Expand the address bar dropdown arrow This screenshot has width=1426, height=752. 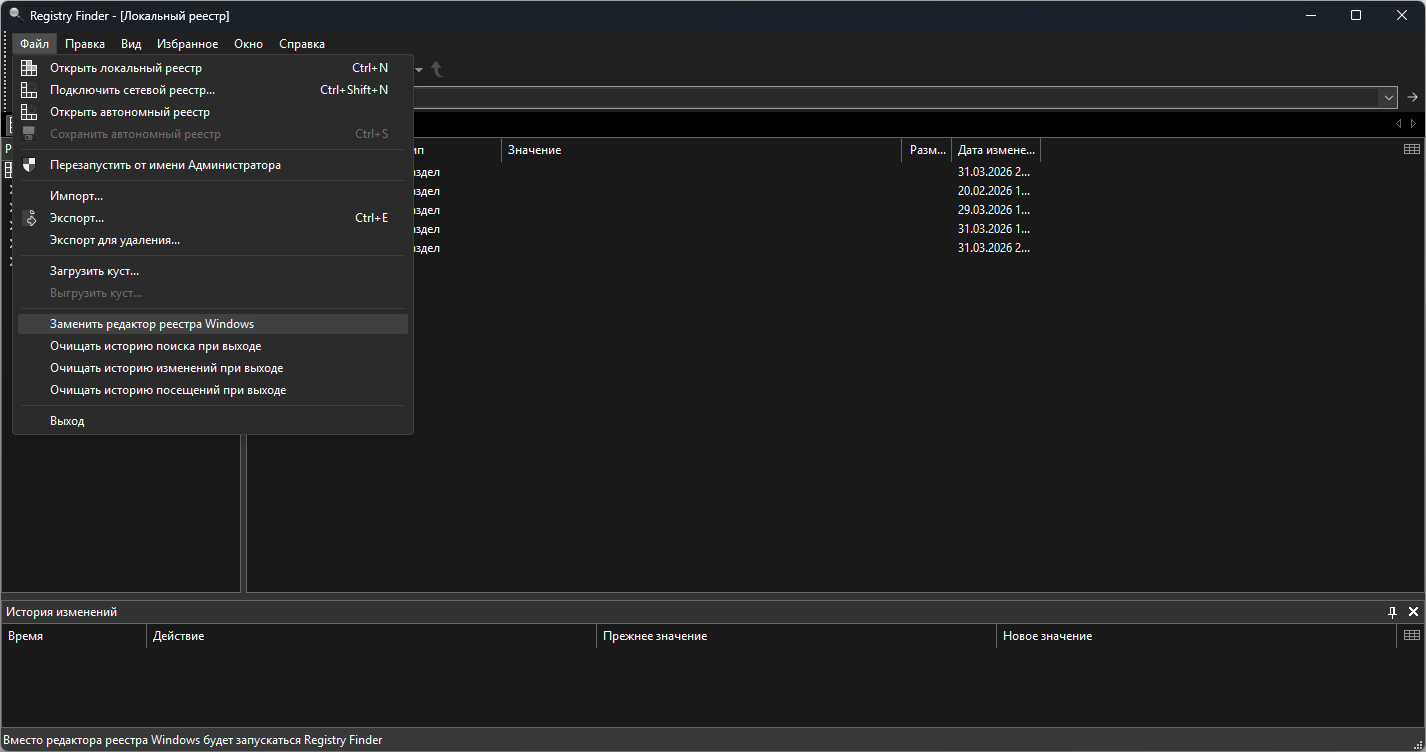pos(1387,97)
